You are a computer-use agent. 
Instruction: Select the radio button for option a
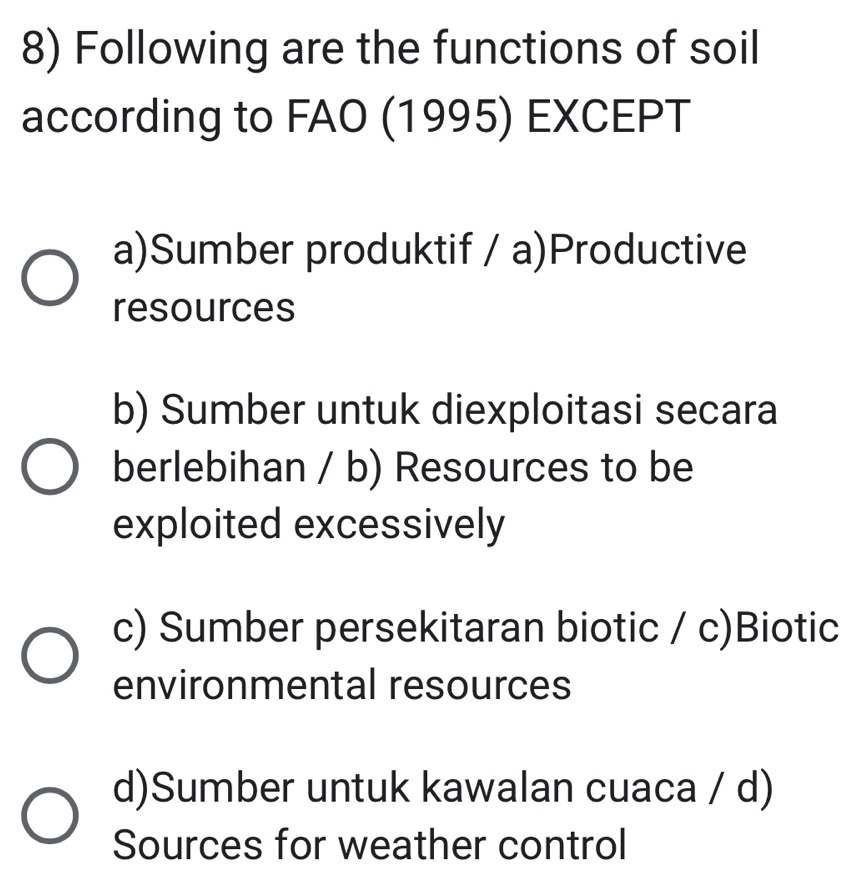click(49, 277)
